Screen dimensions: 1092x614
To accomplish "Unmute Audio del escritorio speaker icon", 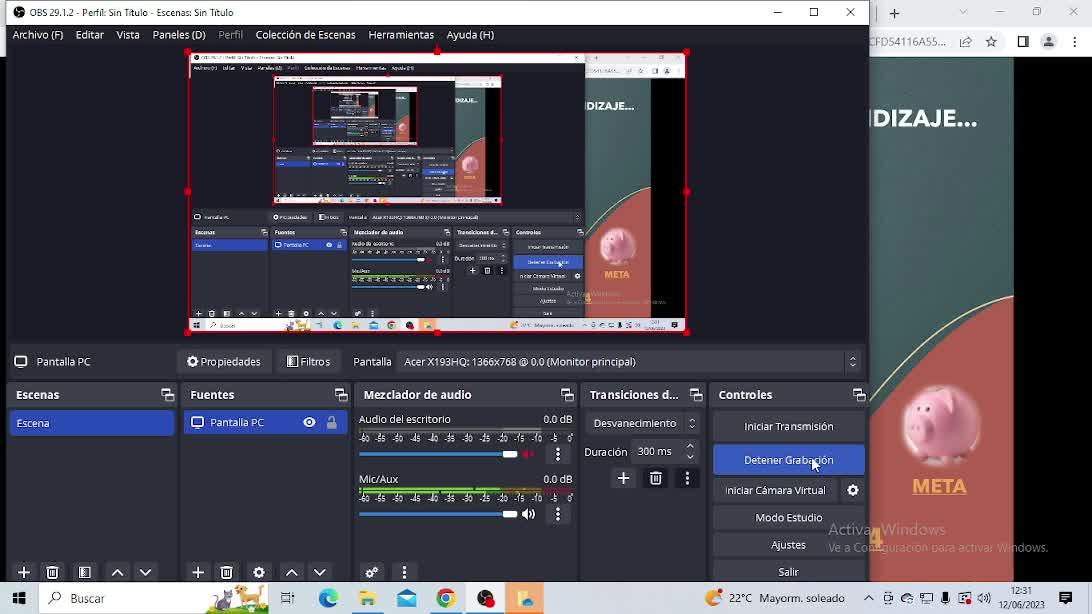I will click(529, 454).
